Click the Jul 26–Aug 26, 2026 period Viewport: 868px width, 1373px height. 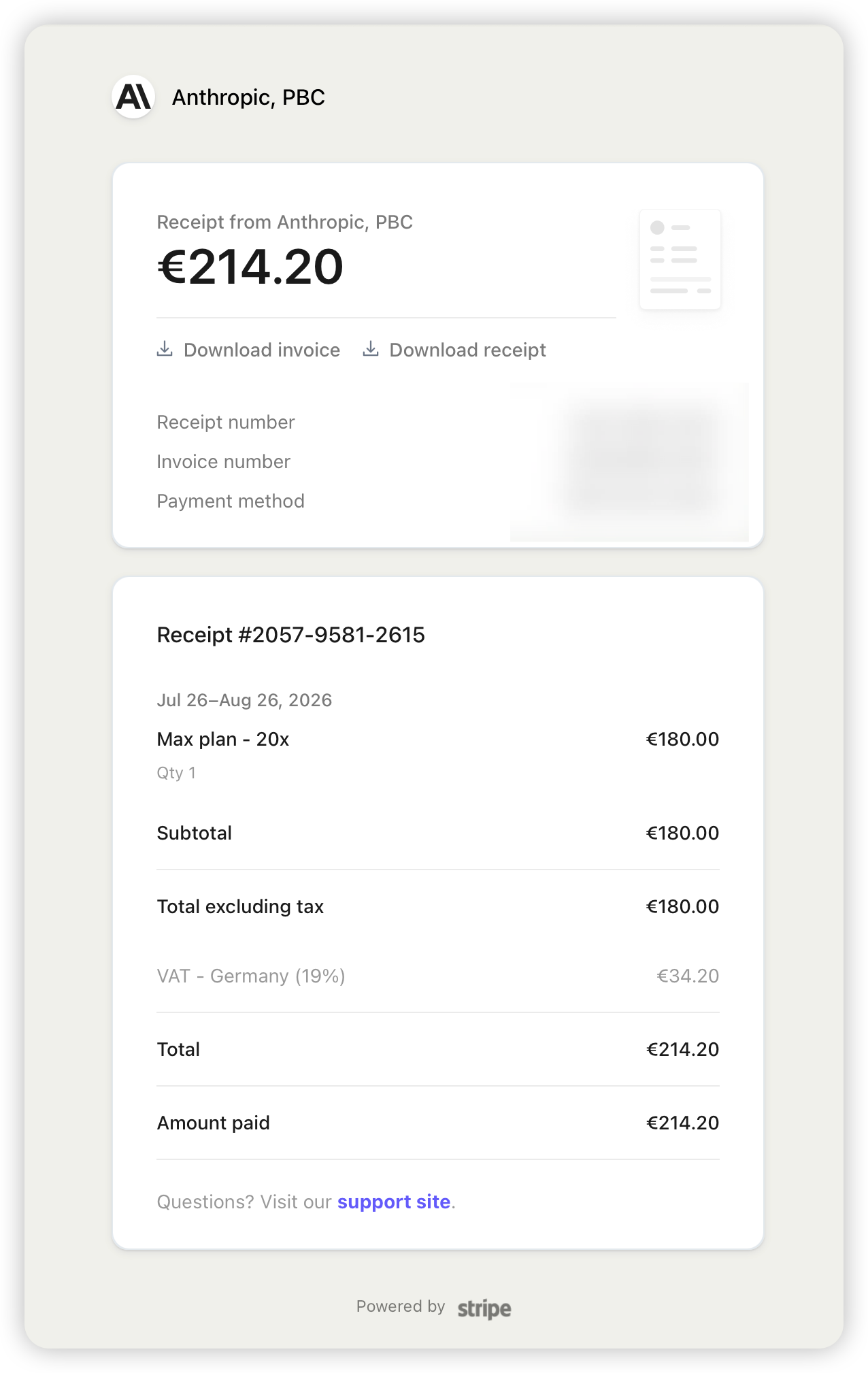[x=244, y=700]
